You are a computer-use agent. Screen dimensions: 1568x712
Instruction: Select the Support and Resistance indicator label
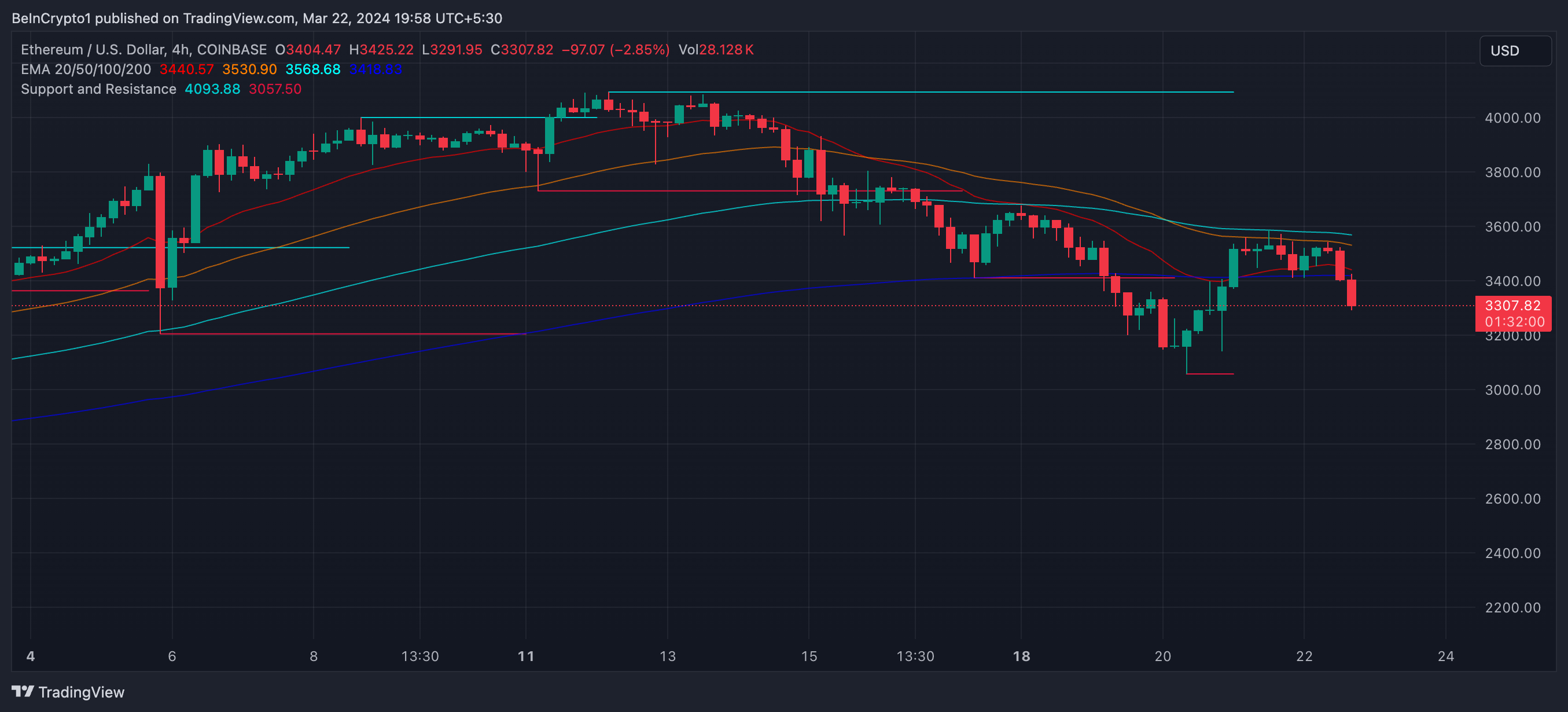(x=98, y=89)
